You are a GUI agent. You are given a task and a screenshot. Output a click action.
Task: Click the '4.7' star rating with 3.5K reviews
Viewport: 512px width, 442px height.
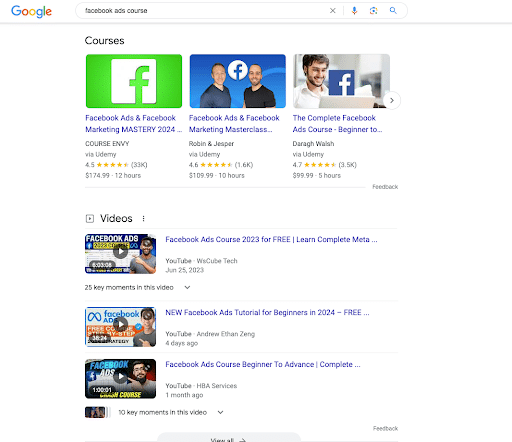pos(324,165)
